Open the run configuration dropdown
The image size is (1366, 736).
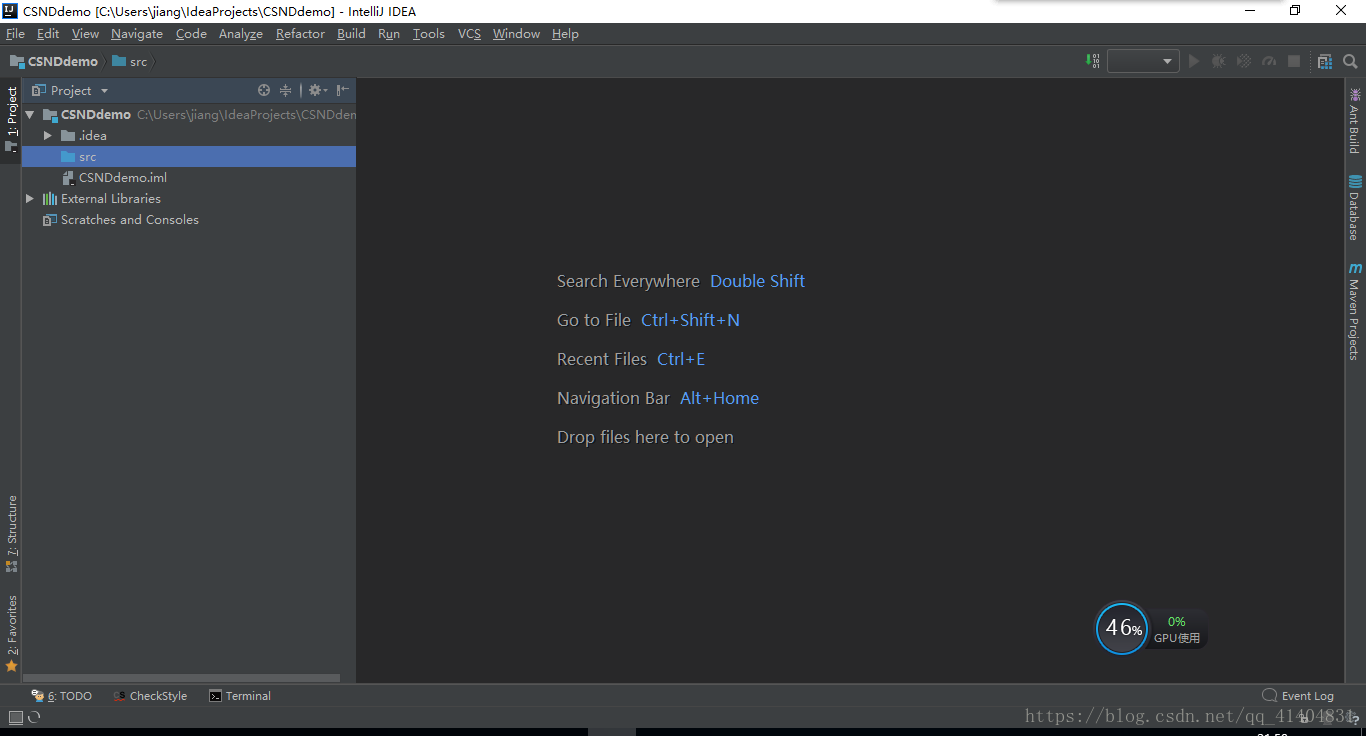pos(1143,61)
